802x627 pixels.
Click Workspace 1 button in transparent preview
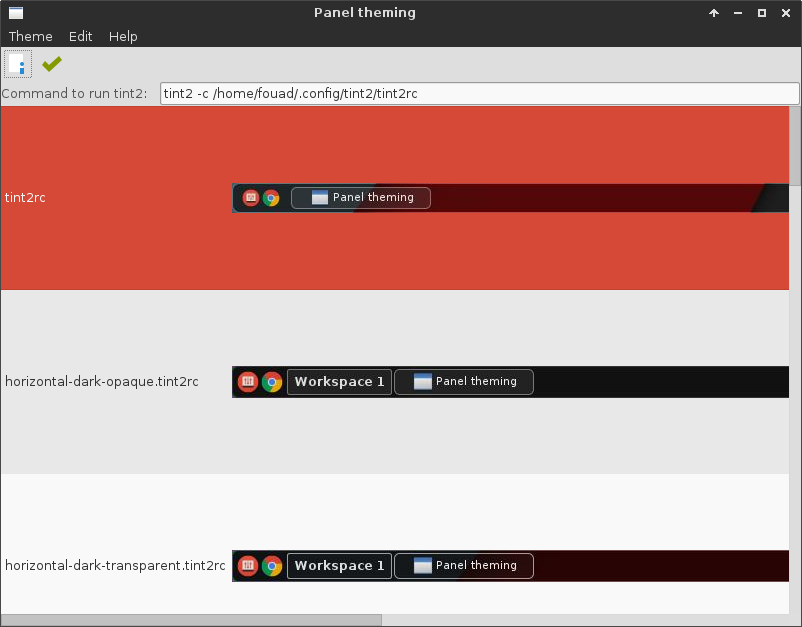pyautogui.click(x=339, y=565)
